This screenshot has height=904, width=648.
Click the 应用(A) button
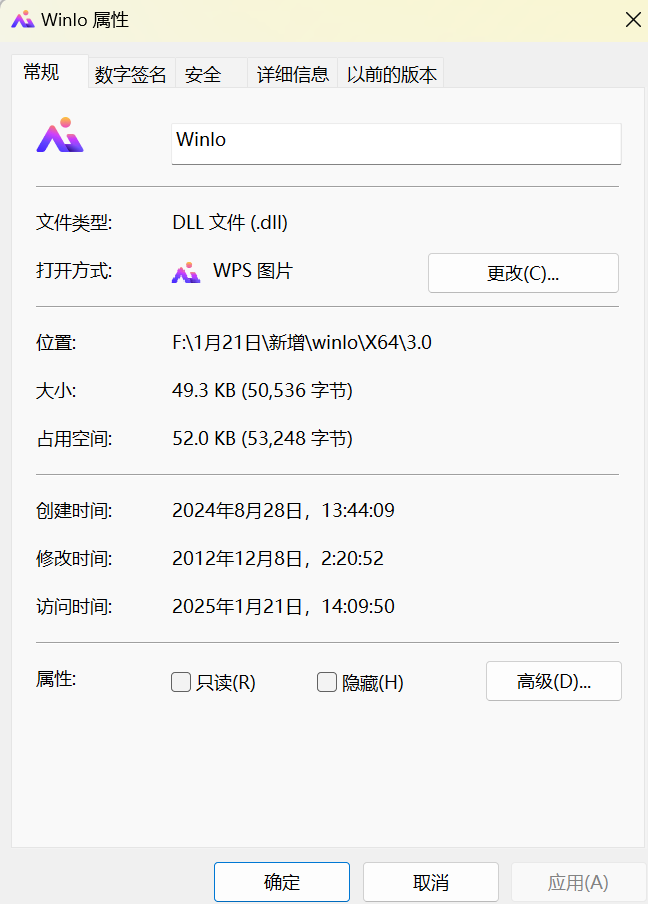pyautogui.click(x=578, y=882)
